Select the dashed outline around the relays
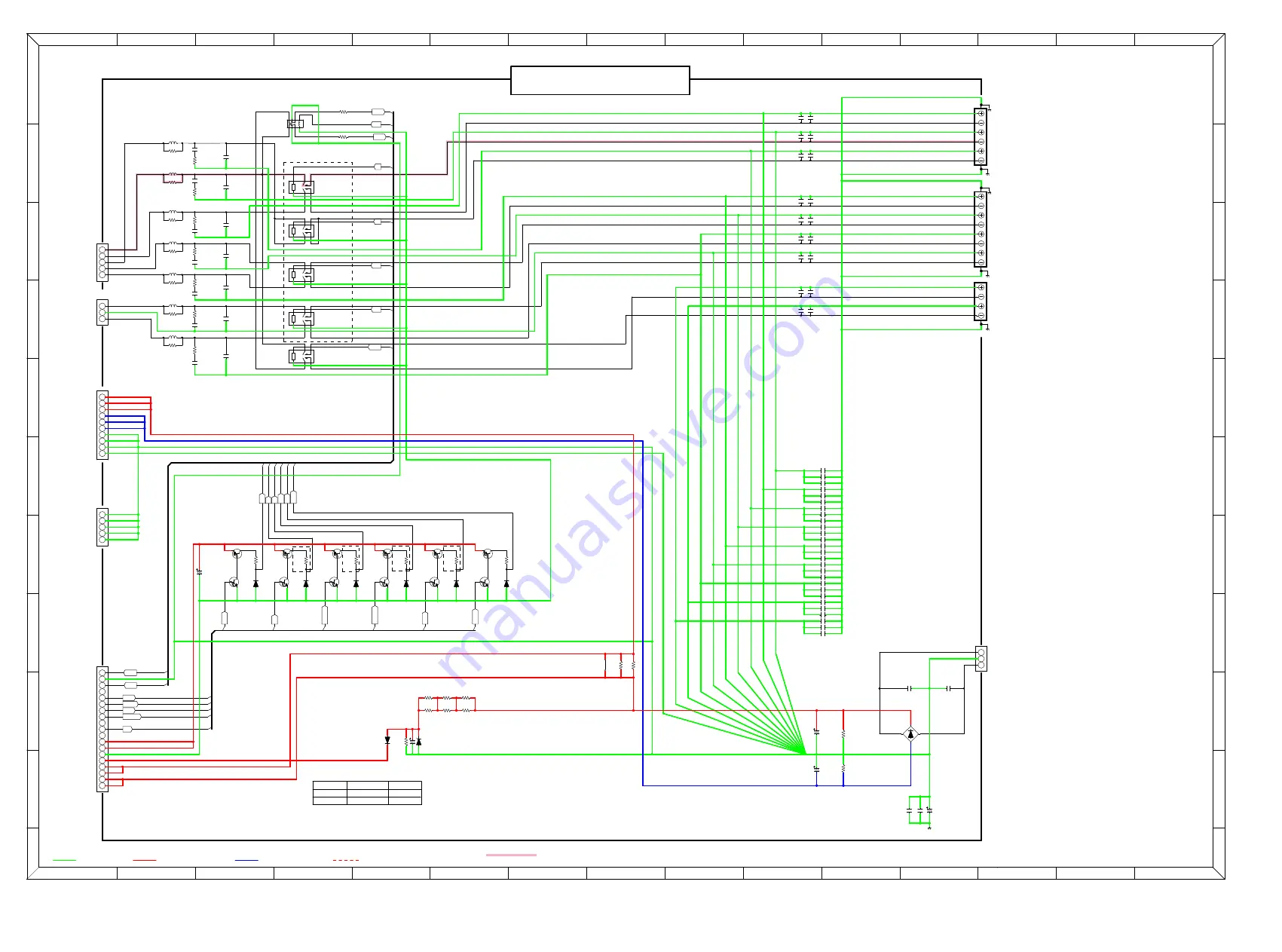1282x952 pixels. (318, 252)
